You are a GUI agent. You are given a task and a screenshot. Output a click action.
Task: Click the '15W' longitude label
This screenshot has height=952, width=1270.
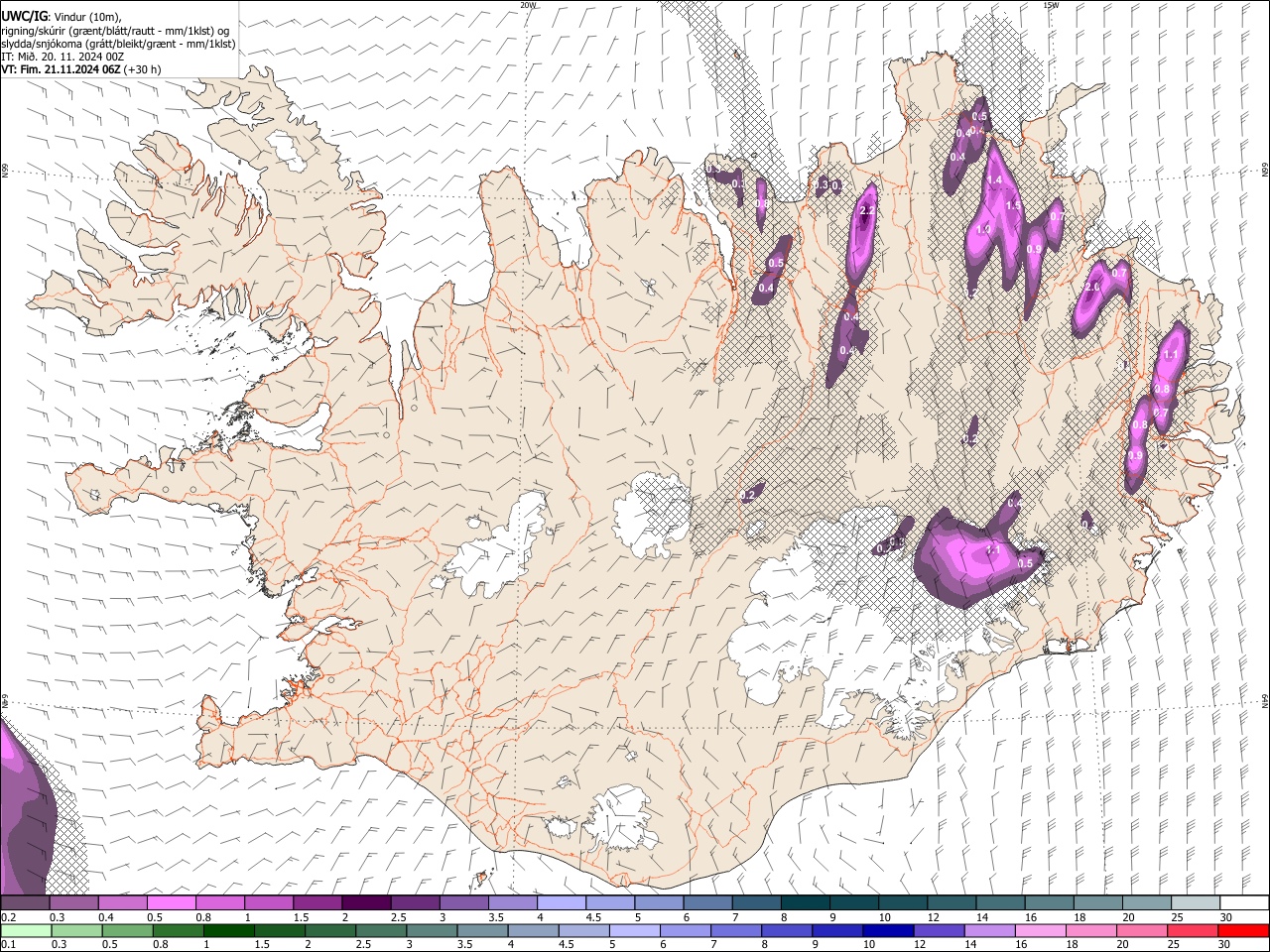(1050, 5)
